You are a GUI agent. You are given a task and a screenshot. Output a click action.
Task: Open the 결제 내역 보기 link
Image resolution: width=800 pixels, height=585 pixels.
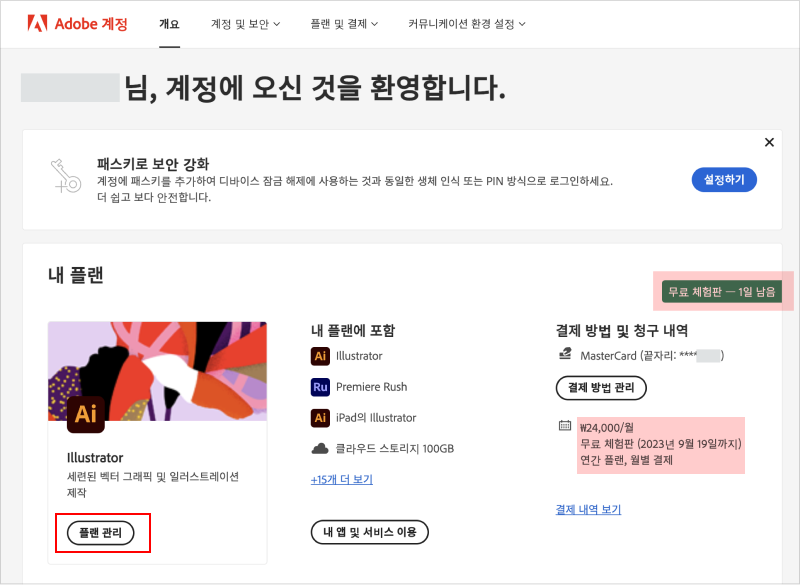pos(588,510)
